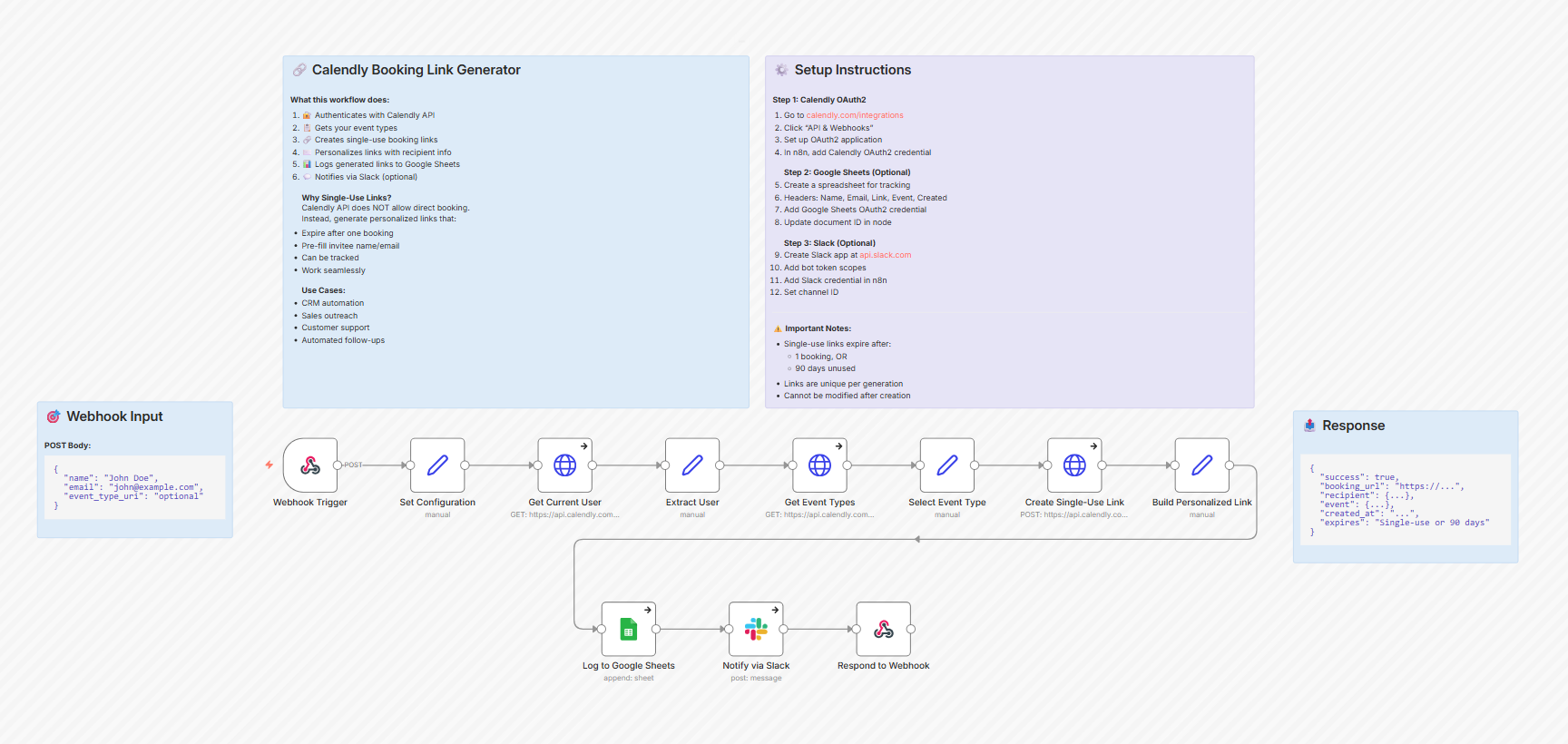This screenshot has height=744, width=1568.
Task: Click the "email" line in Webhook Input JSON
Action: coord(133,487)
